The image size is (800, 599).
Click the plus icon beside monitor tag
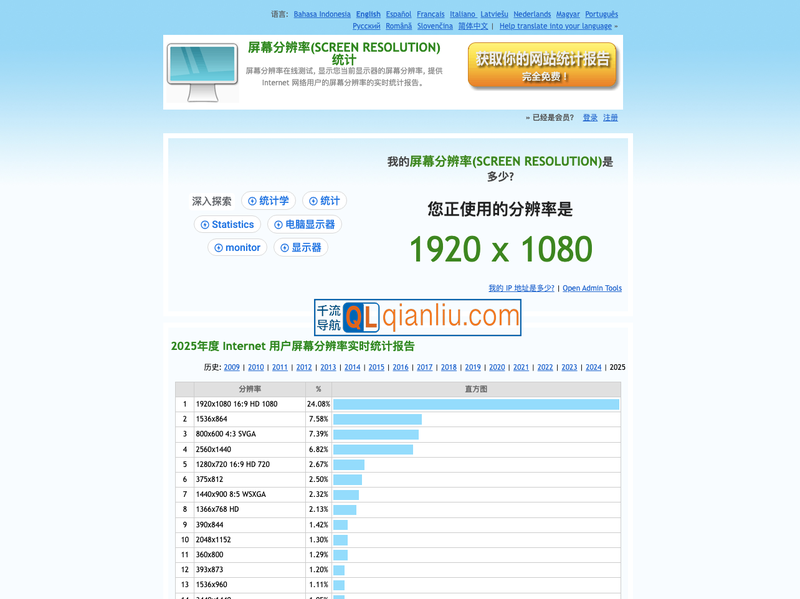pos(218,247)
